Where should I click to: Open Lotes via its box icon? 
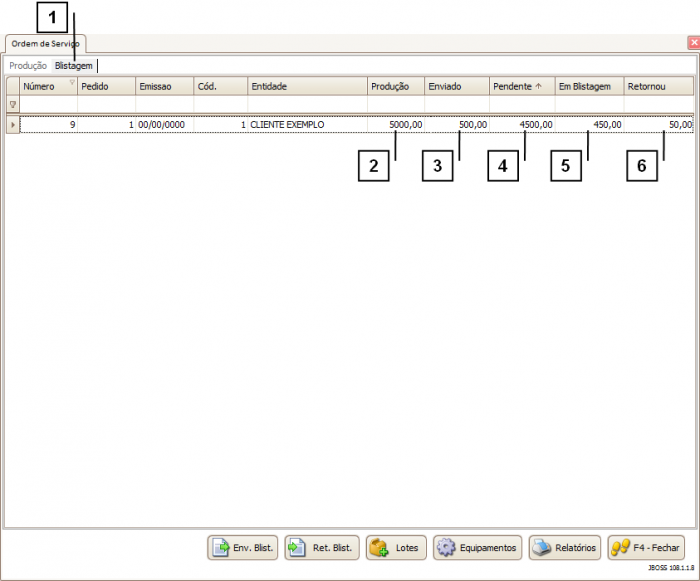click(x=379, y=548)
